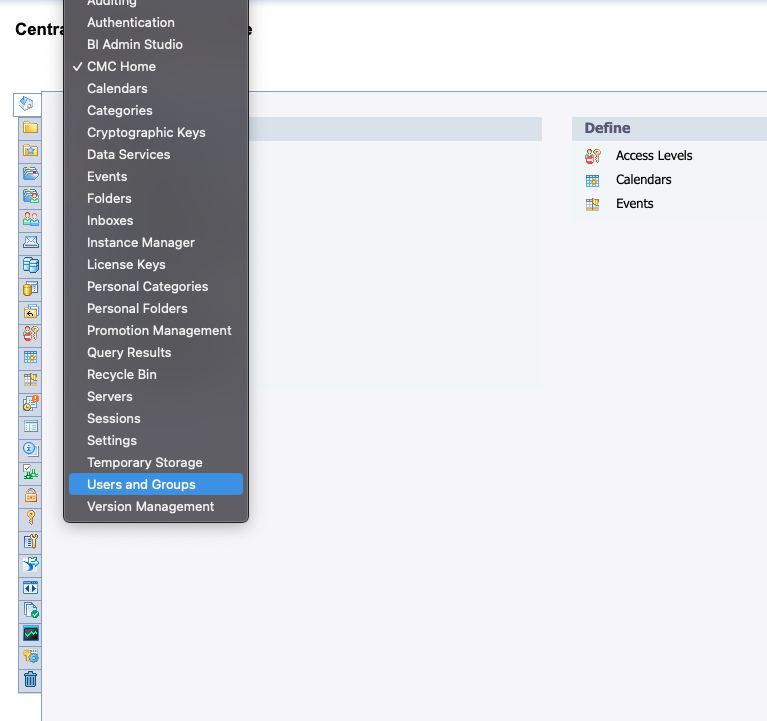Choose Authentication in the navigation dropdown
The image size is (767, 721).
tap(130, 22)
